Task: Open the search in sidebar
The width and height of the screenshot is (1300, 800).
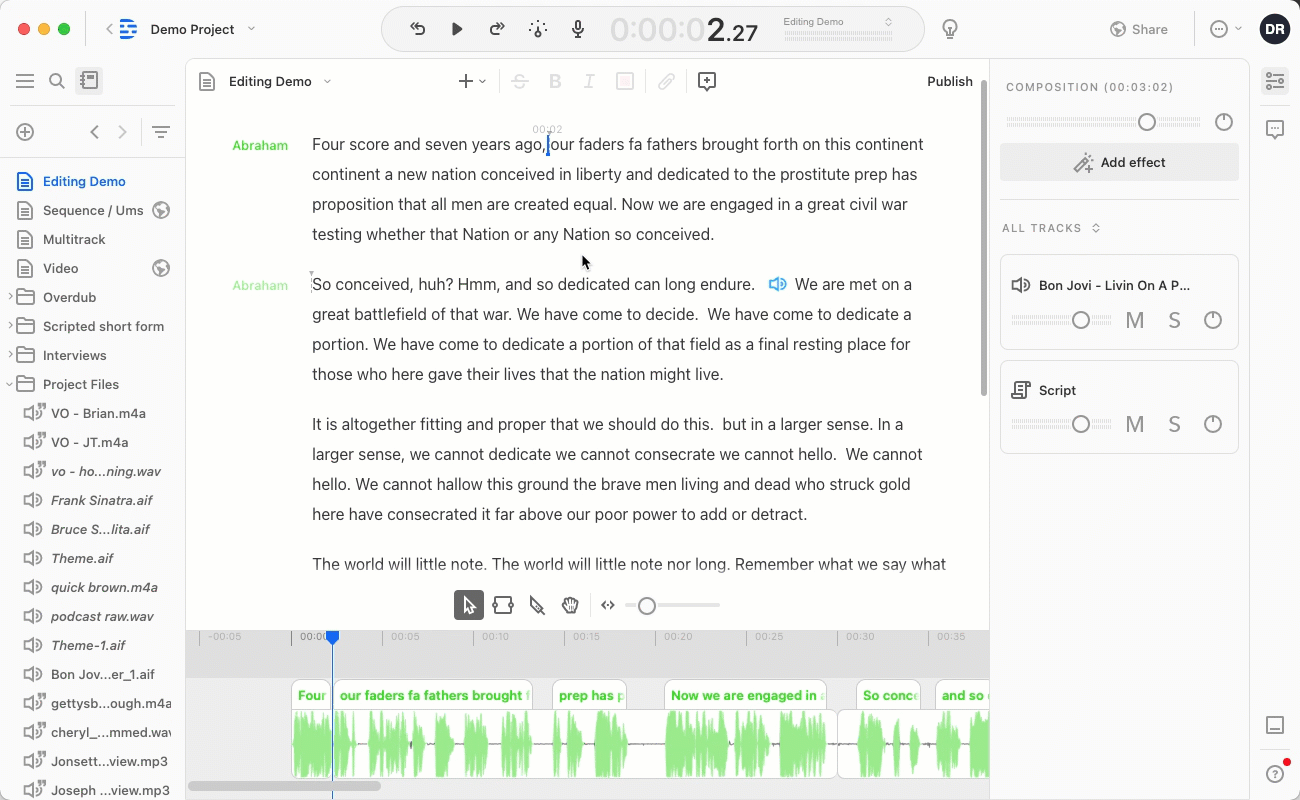Action: click(x=57, y=81)
